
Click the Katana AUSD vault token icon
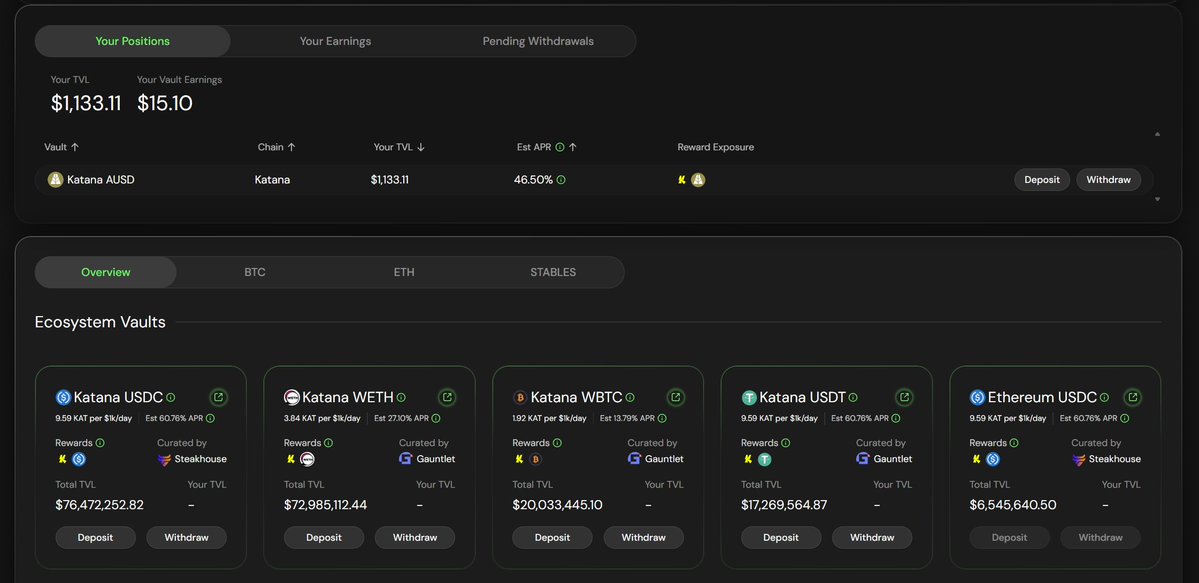[55, 180]
